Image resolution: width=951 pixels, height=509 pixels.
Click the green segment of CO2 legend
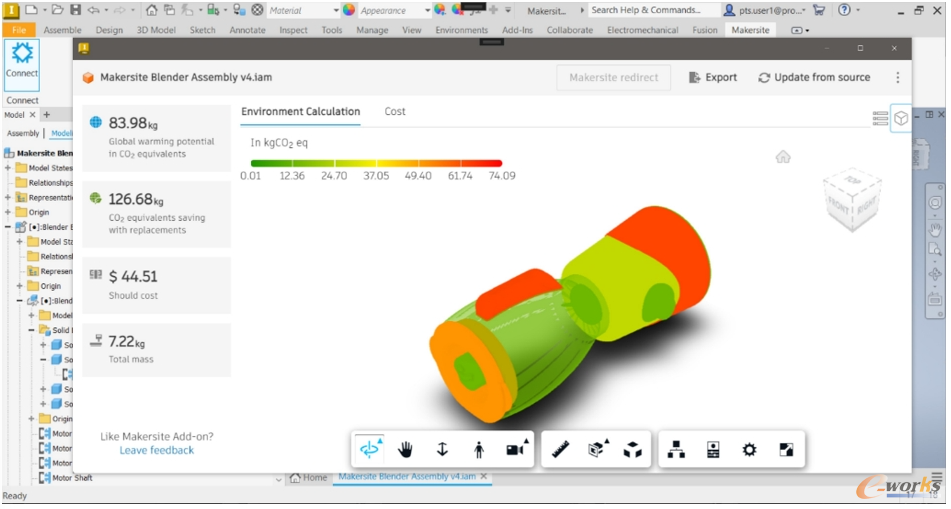272,163
